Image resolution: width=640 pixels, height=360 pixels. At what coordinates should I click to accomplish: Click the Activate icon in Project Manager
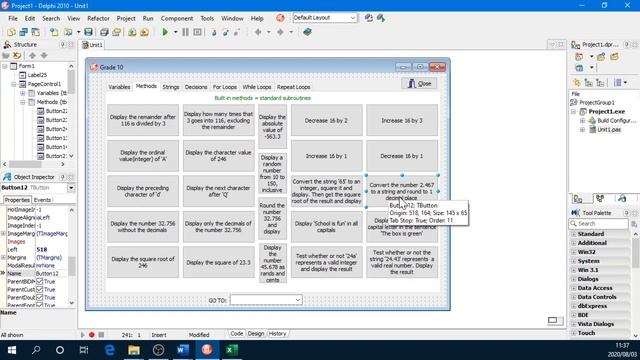point(579,57)
